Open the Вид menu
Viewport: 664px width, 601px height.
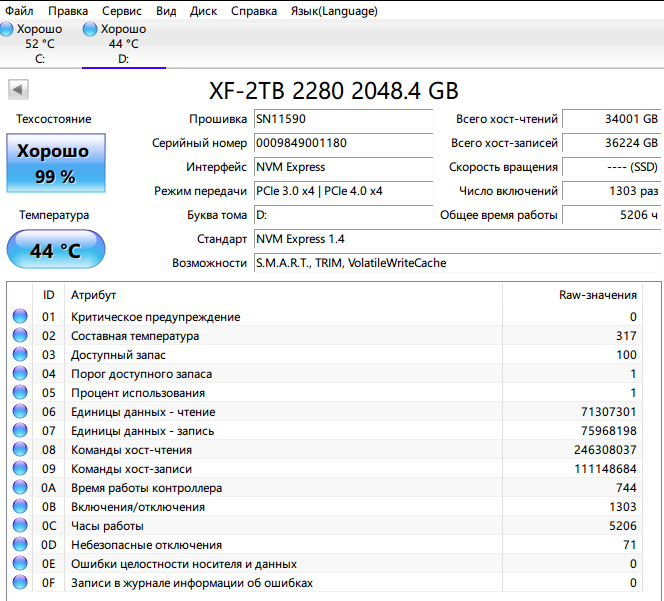(166, 11)
